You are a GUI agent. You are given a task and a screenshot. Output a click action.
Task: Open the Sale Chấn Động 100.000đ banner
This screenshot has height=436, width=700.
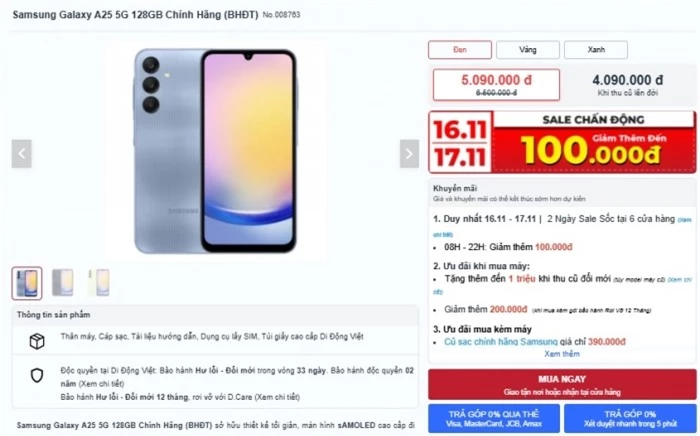click(562, 142)
